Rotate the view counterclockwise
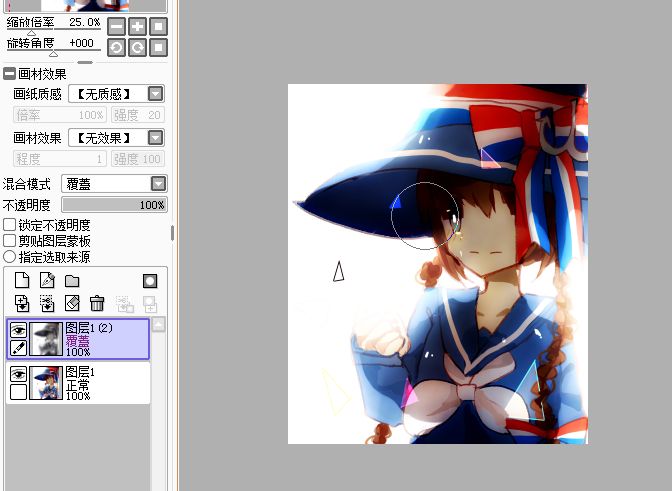The image size is (672, 491). click(116, 47)
